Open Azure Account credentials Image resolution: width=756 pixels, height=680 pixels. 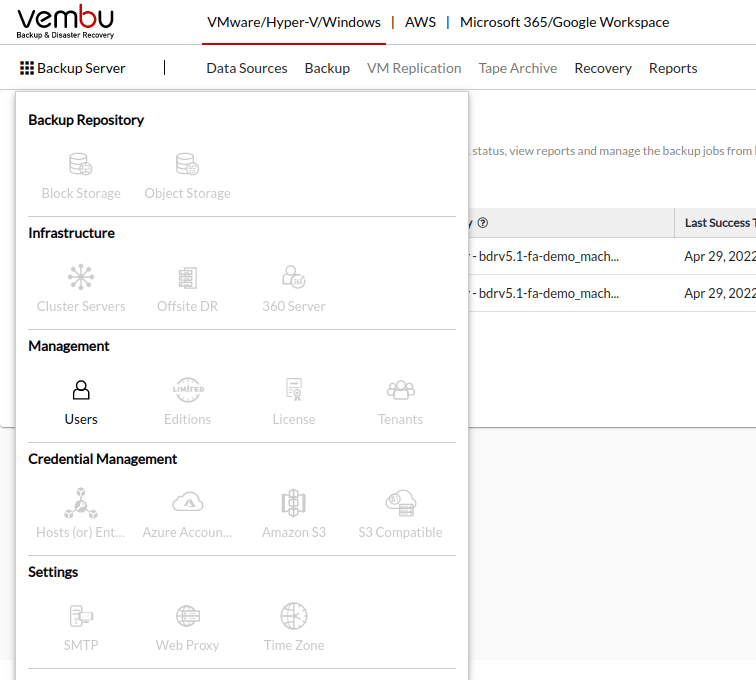pos(188,515)
